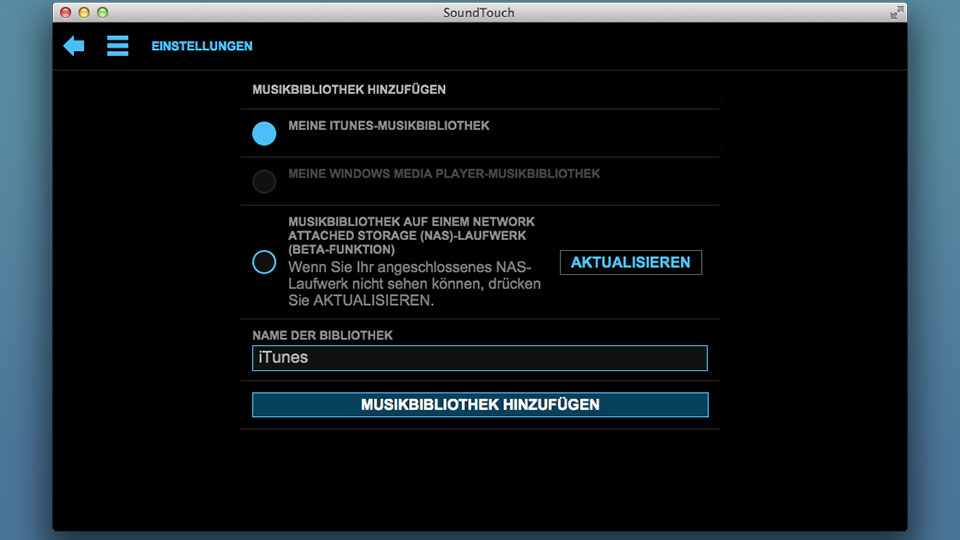Viewport: 960px width, 540px height.
Task: Click the MEINE WINDOWS MEDIA PLAYER-MUSIKBIBLIOTHEK label
Action: (444, 174)
